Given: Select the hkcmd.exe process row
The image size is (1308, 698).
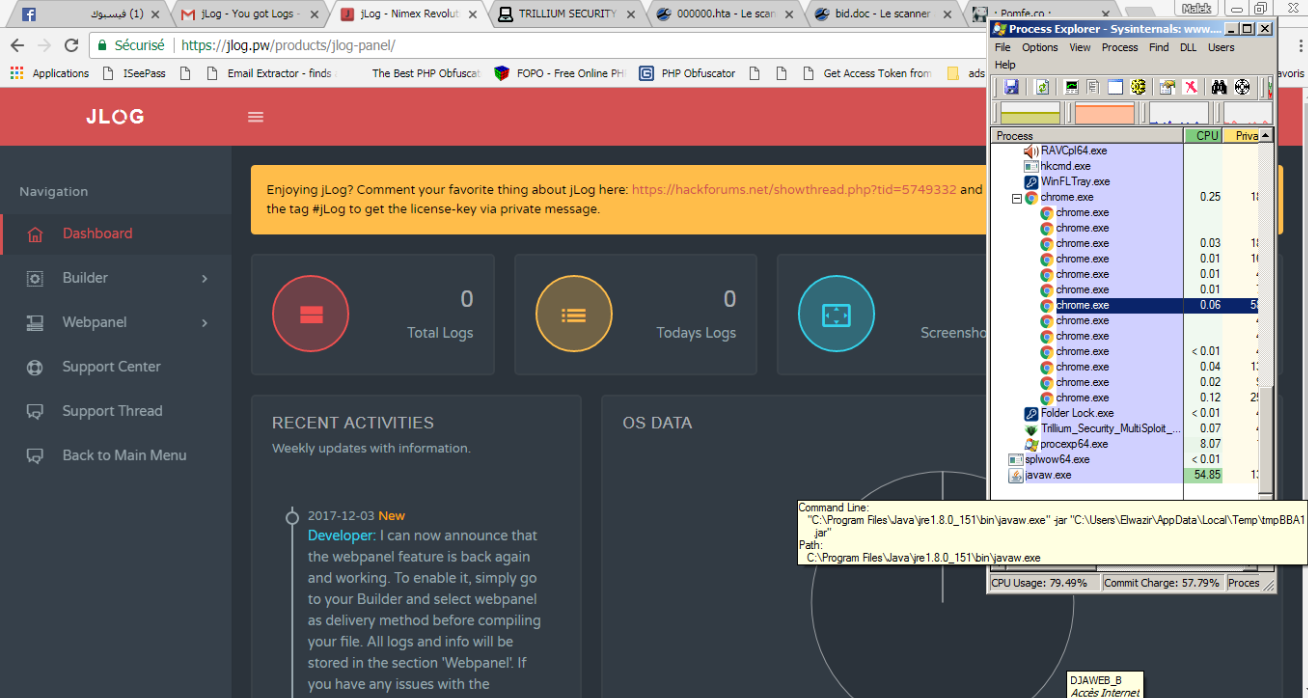Looking at the screenshot, I should coord(1125,166).
